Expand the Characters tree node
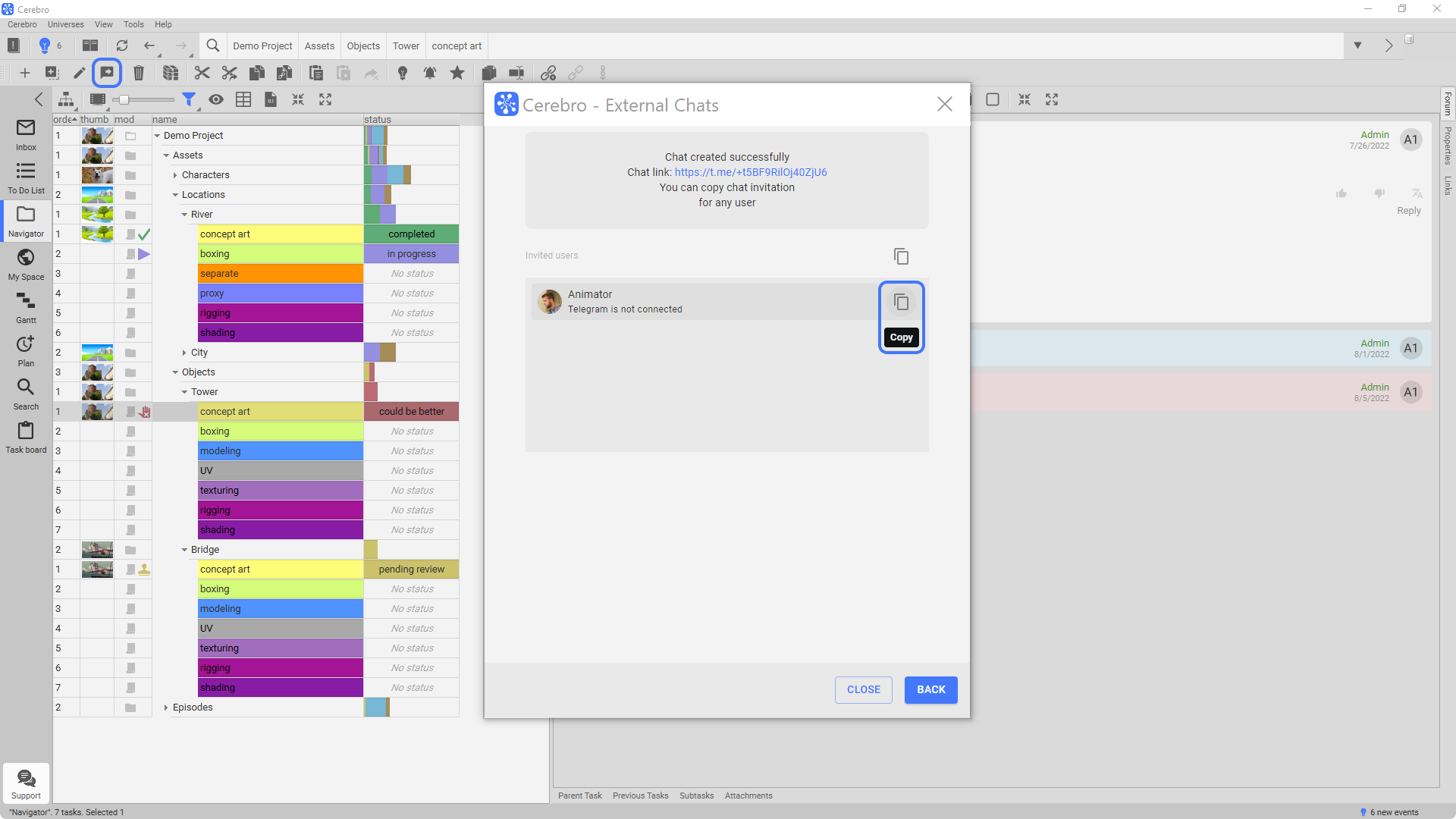 (x=175, y=175)
